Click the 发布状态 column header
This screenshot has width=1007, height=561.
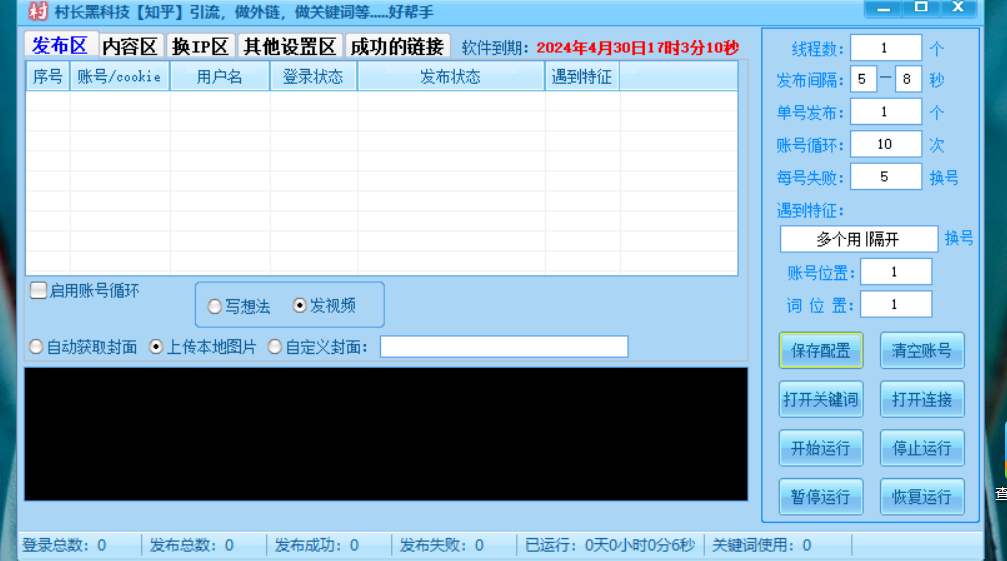pos(451,76)
